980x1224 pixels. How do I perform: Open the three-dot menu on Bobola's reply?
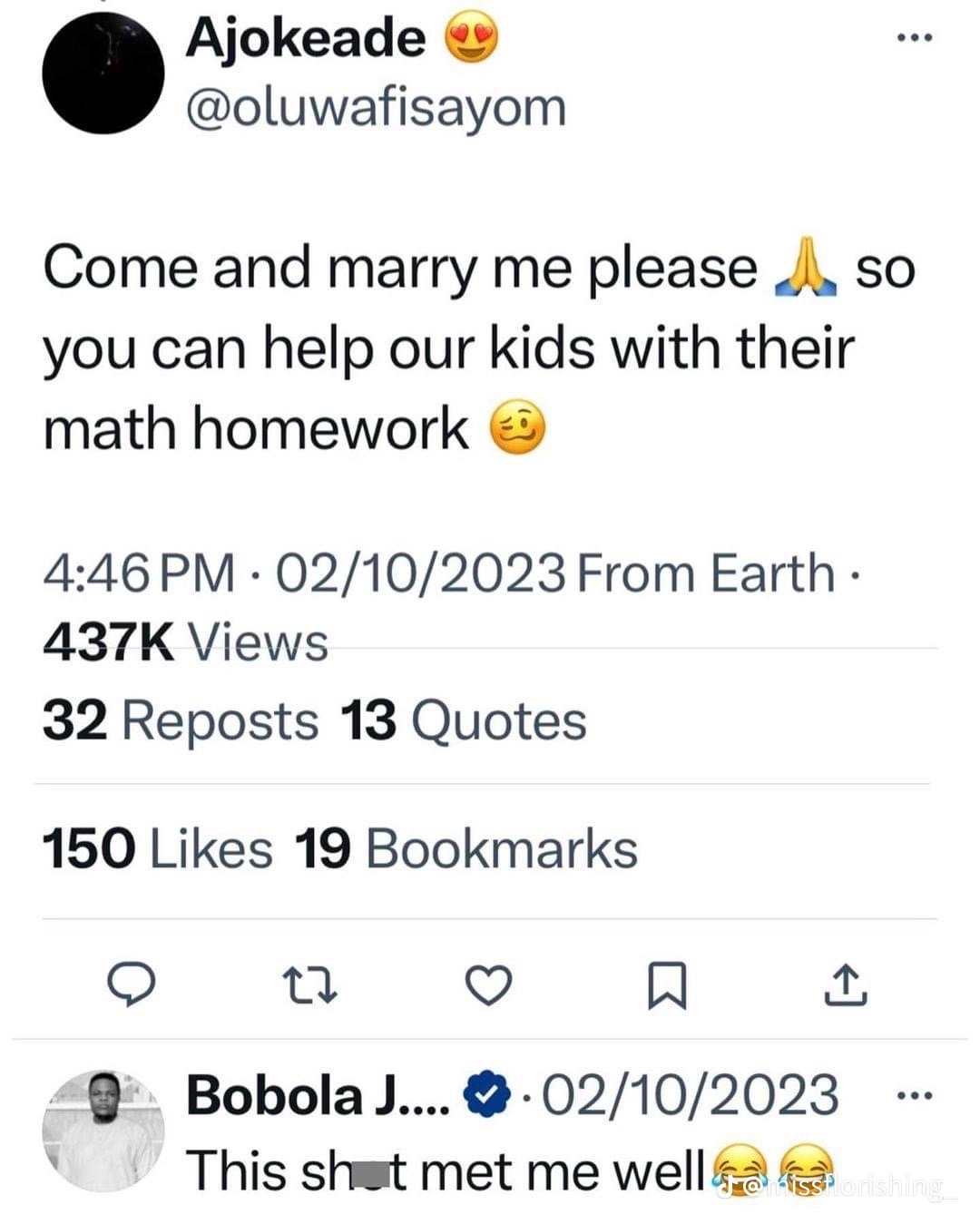[x=914, y=1095]
